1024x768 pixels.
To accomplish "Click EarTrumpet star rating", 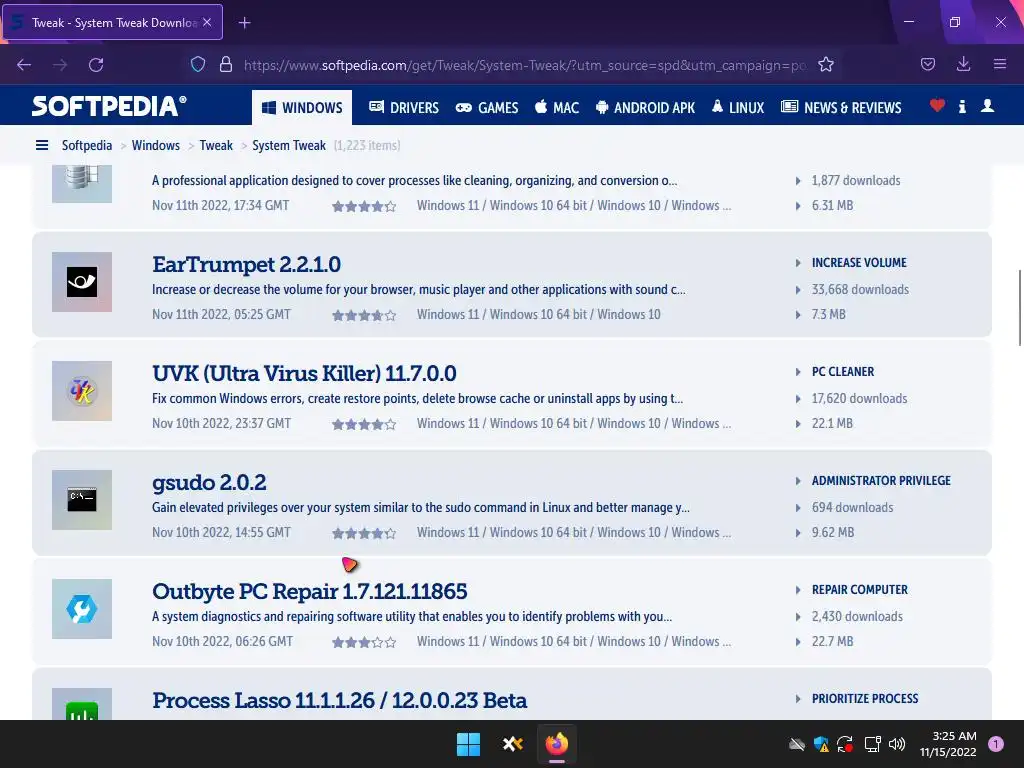I will (x=364, y=315).
